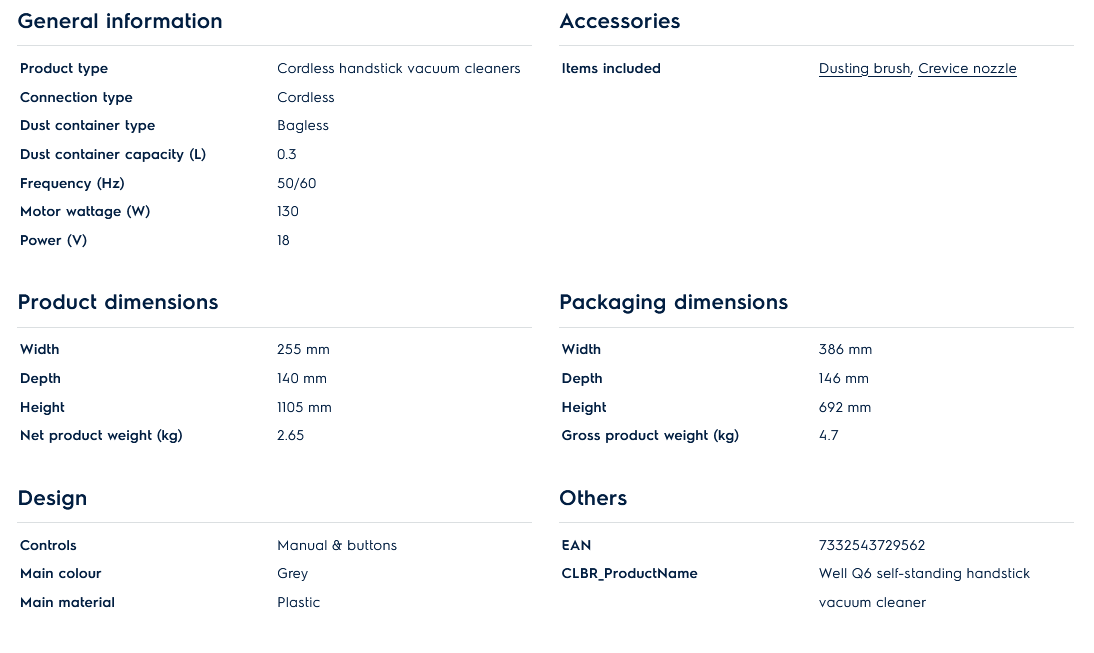1094x653 pixels.
Task: Select the EAN number 7332543729562
Action: (x=872, y=545)
